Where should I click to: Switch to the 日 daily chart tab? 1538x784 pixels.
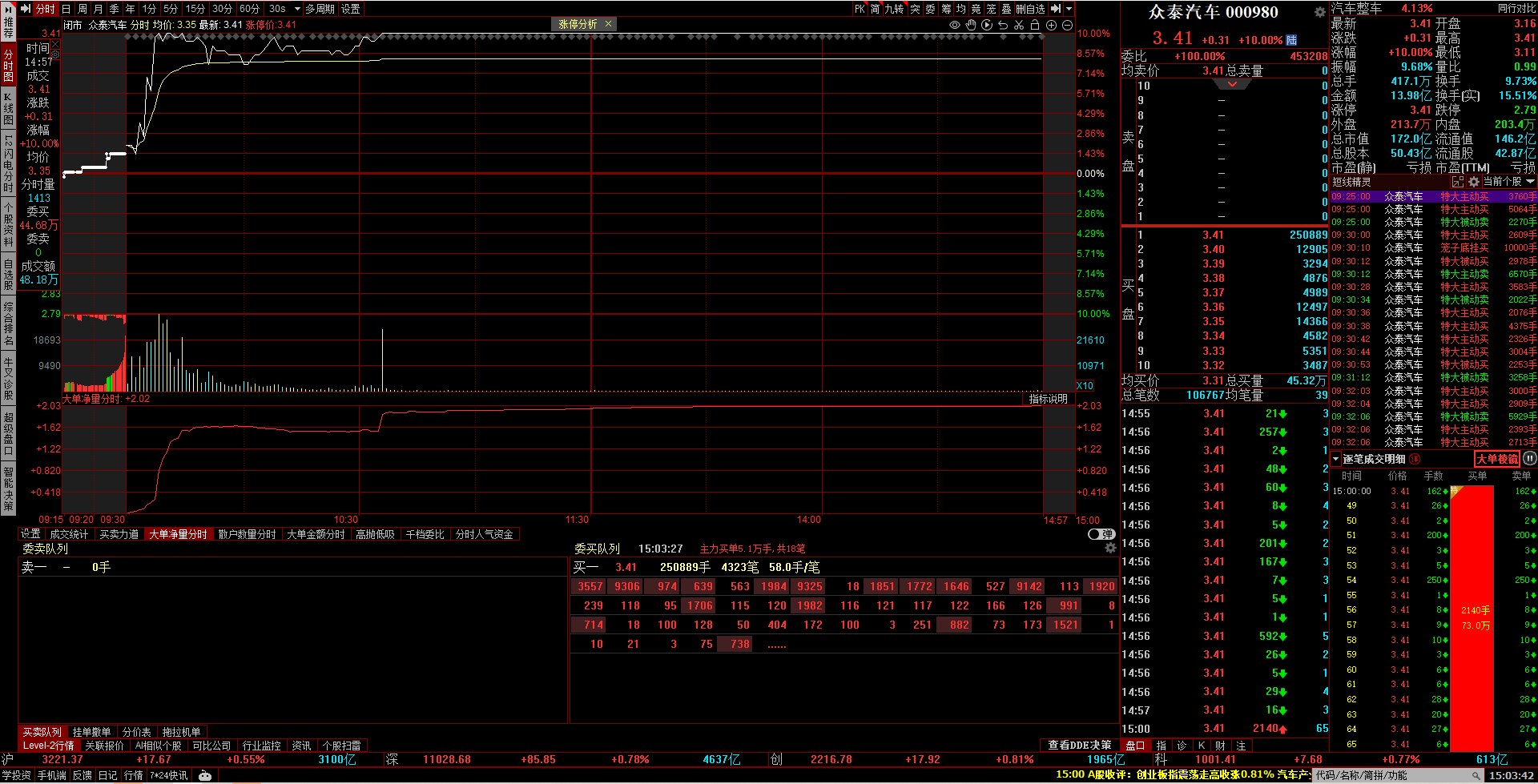66,9
